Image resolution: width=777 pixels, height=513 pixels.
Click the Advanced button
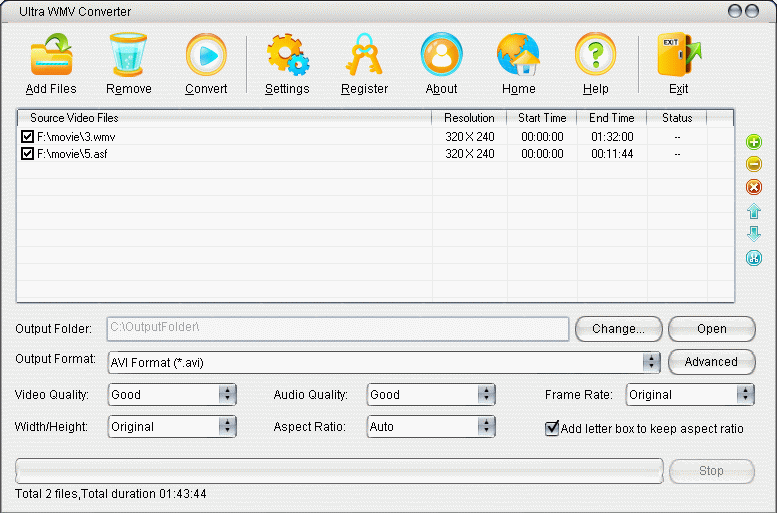712,362
